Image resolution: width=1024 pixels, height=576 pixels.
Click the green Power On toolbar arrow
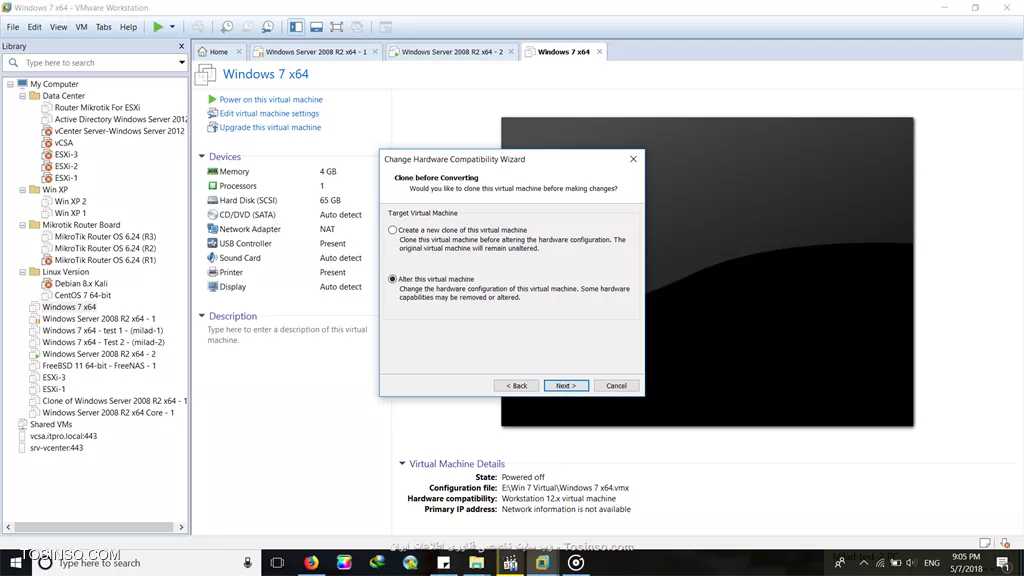coord(158,27)
